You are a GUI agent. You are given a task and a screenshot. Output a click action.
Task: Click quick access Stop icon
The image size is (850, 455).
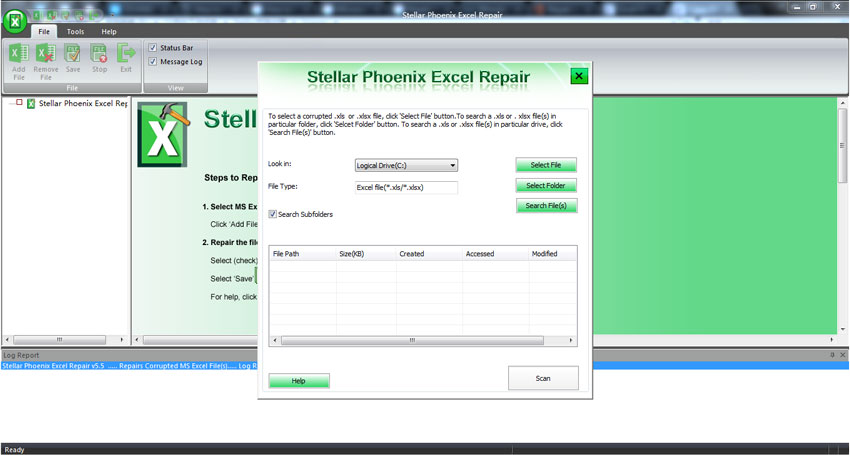click(x=79, y=15)
